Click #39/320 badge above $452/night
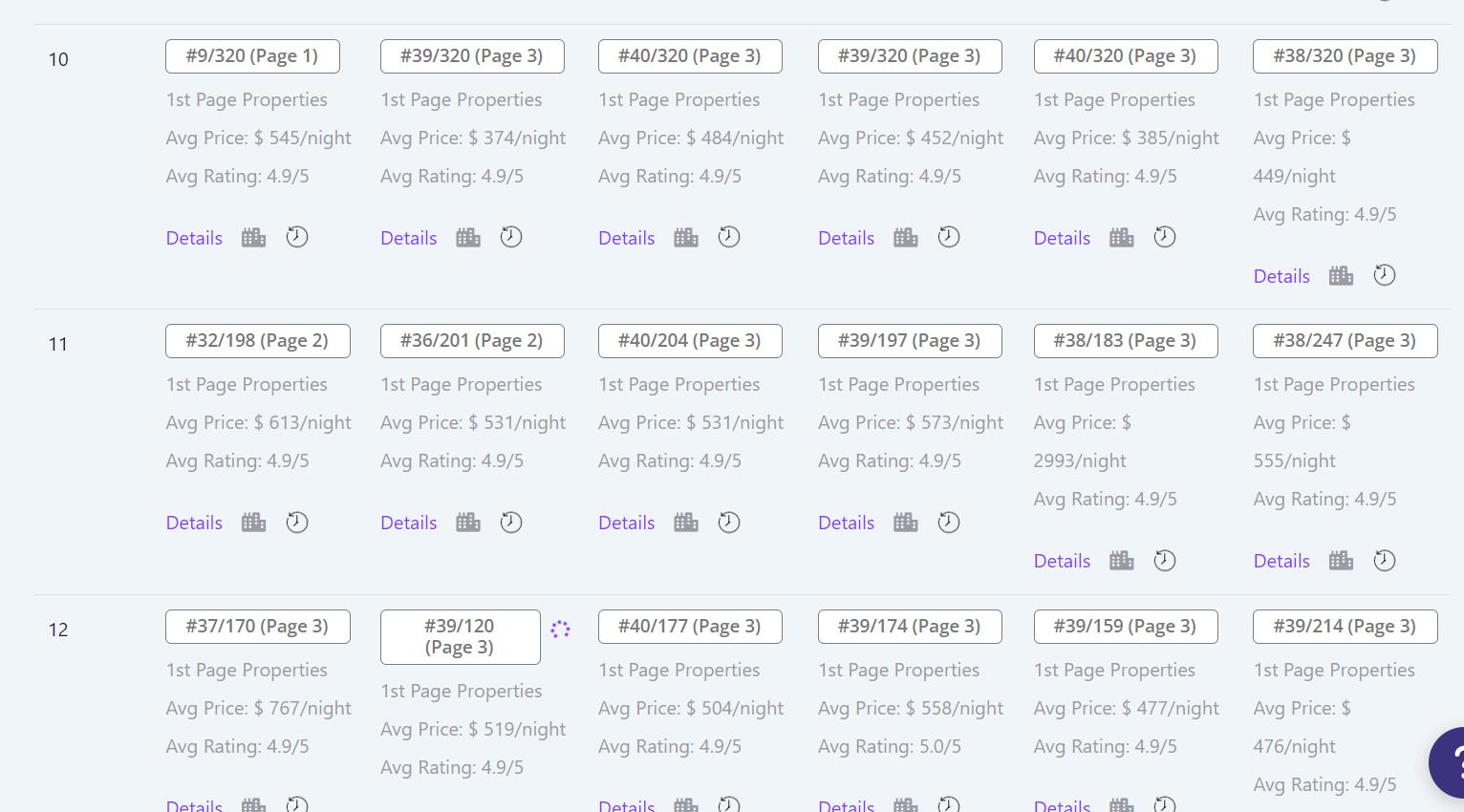The image size is (1464, 812). (x=910, y=55)
